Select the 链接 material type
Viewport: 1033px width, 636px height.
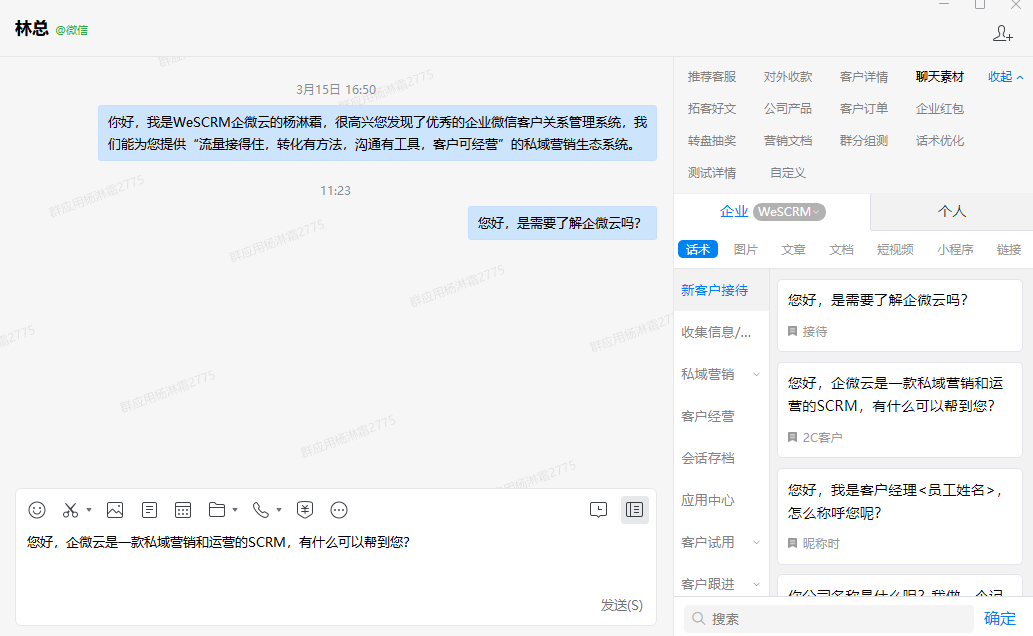coord(1009,249)
